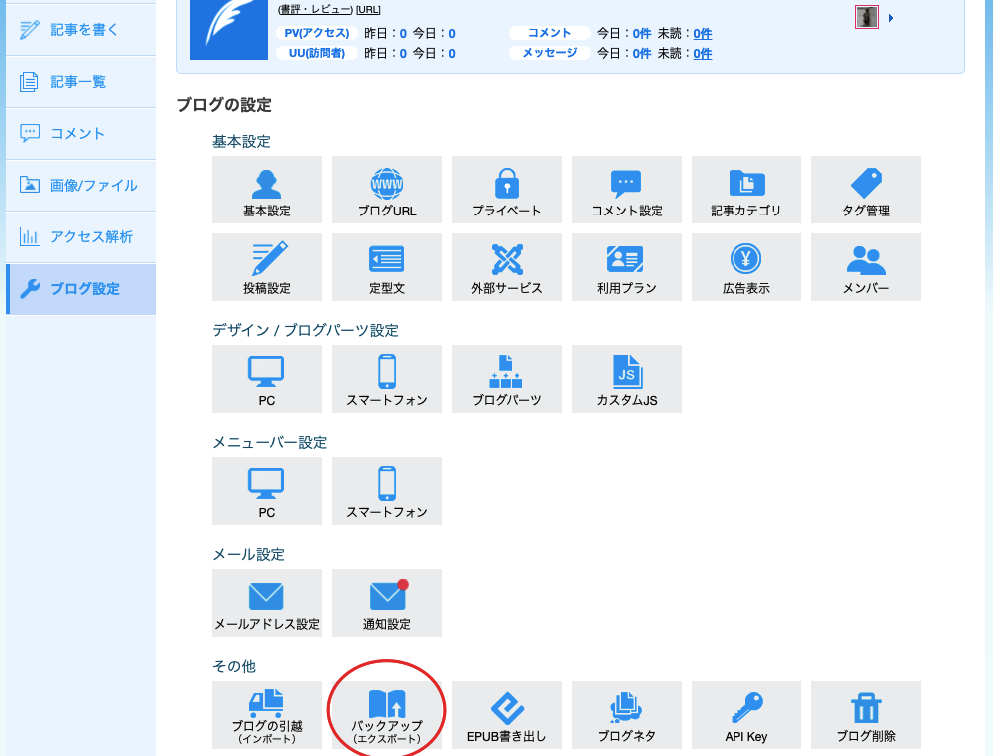Click the unread comment count 0件 link
Screen dimensions: 993x756
pyautogui.click(x=702, y=34)
